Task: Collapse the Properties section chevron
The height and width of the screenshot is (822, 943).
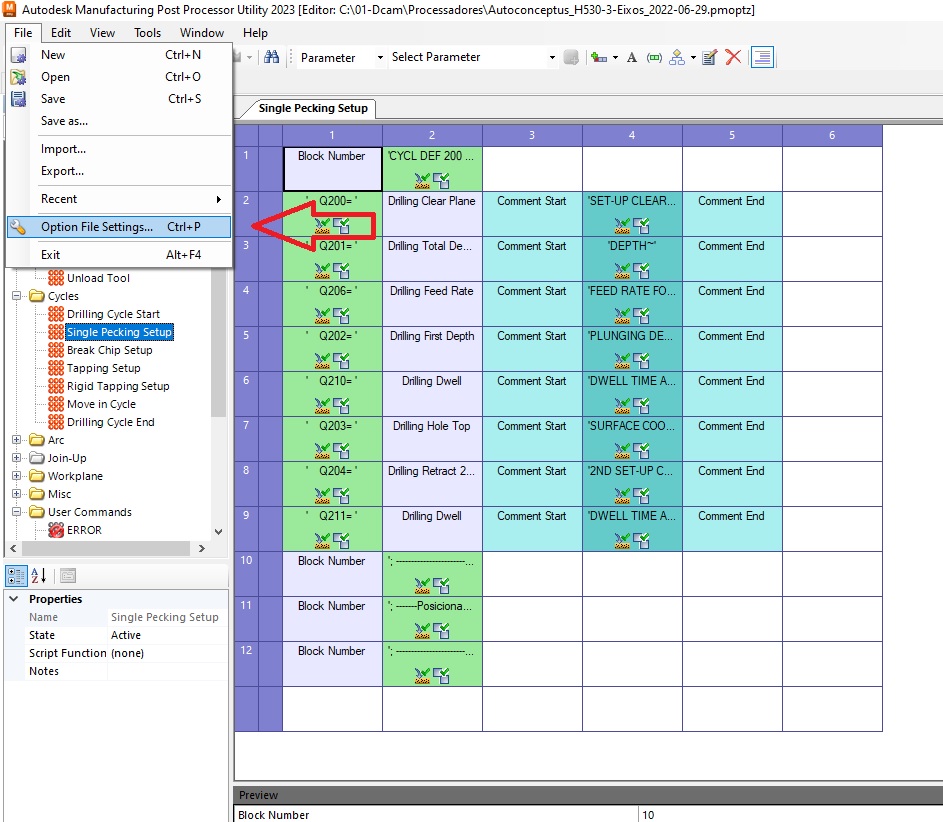Action: tap(14, 599)
